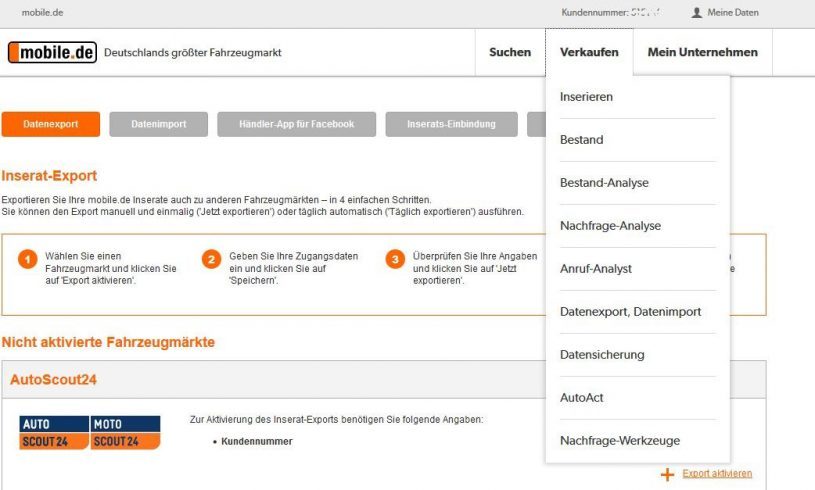Click the AutoScout24 logo image

54,432
